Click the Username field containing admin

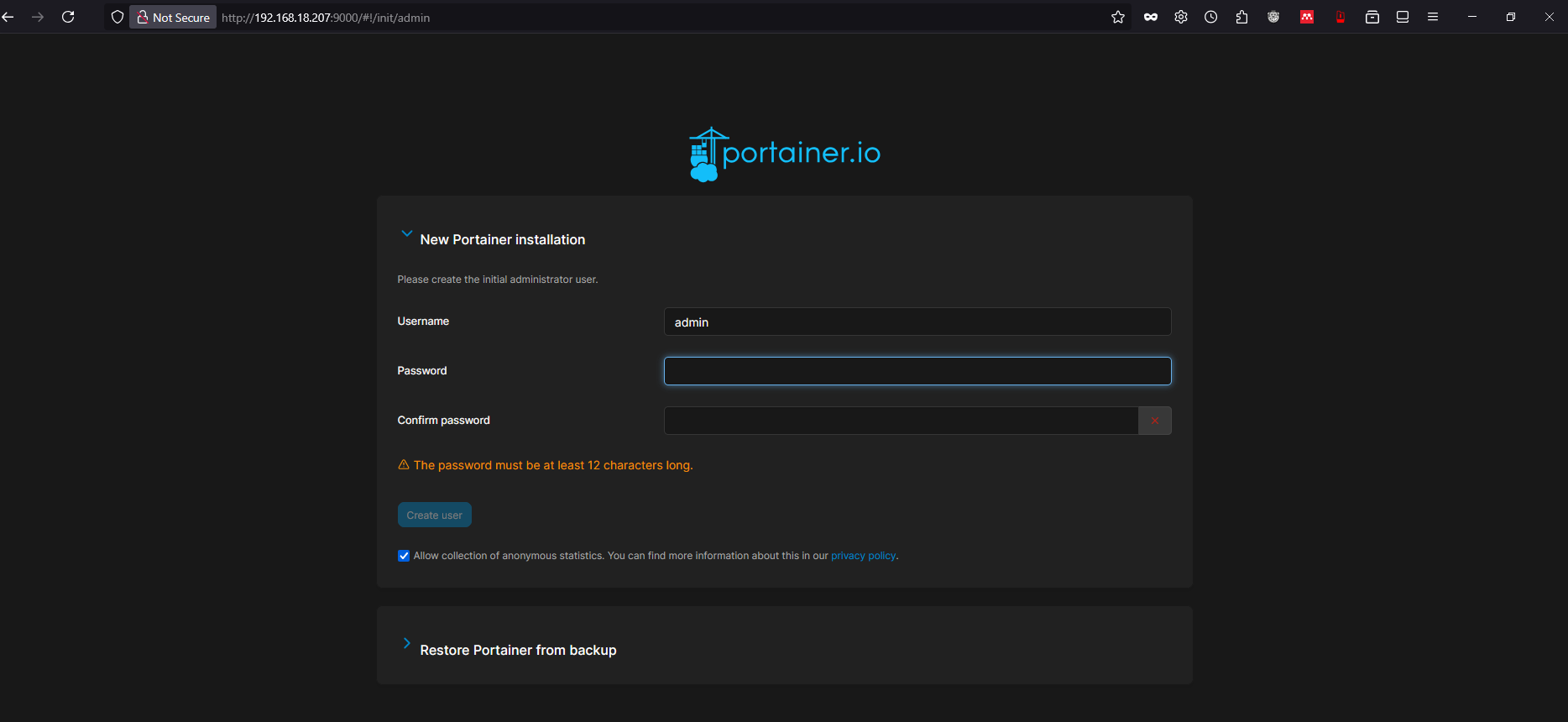pyautogui.click(x=917, y=322)
